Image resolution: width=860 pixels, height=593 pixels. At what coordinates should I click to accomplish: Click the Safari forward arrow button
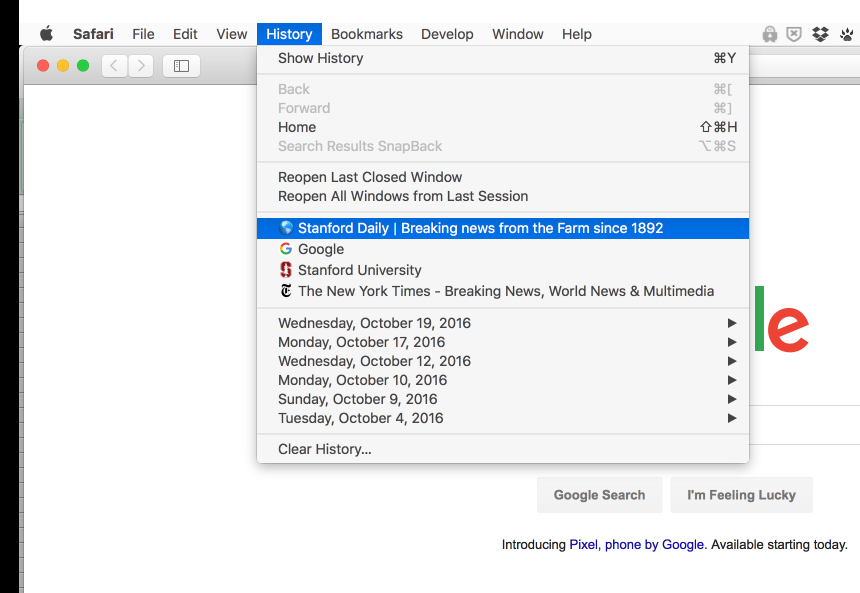click(x=141, y=66)
